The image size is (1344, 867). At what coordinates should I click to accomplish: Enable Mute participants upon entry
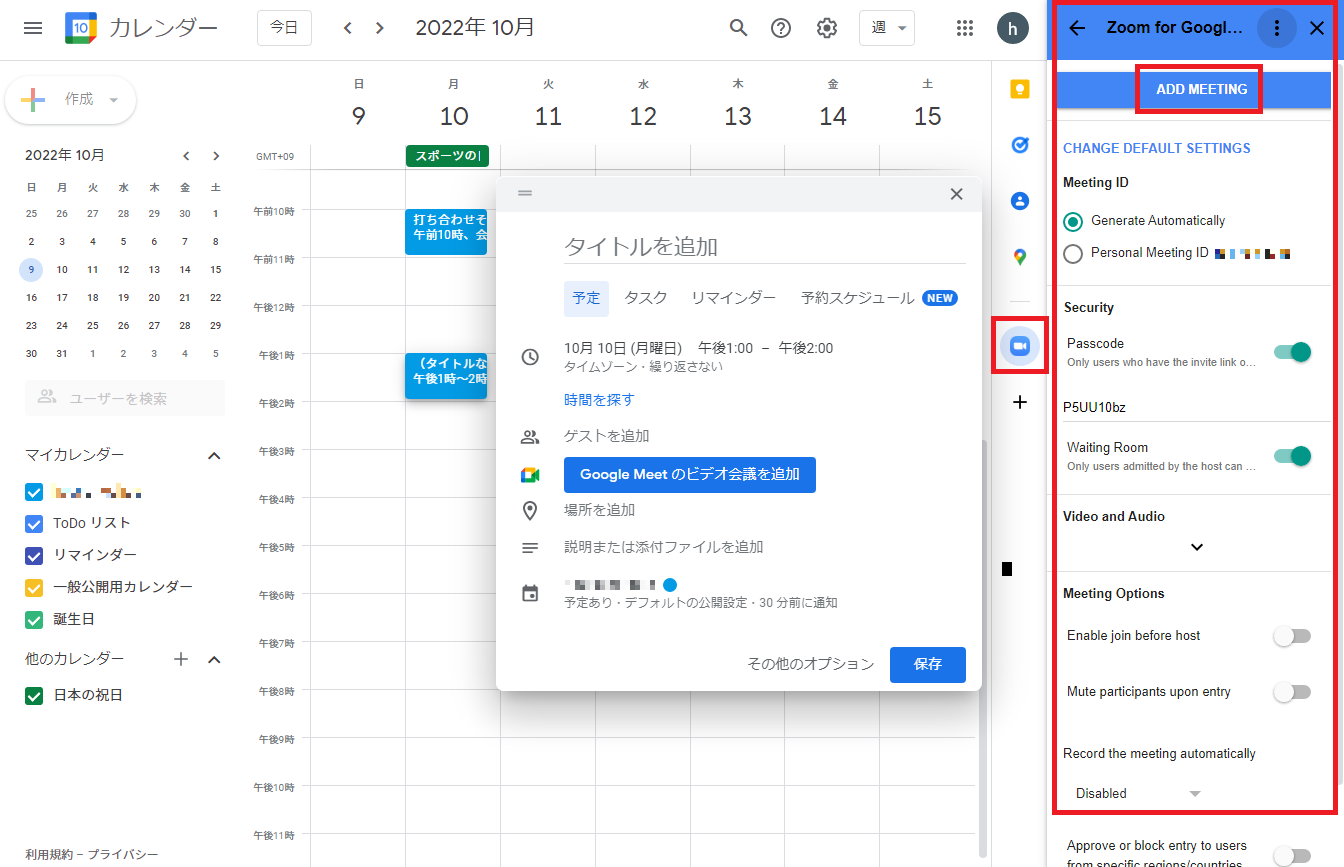1292,692
